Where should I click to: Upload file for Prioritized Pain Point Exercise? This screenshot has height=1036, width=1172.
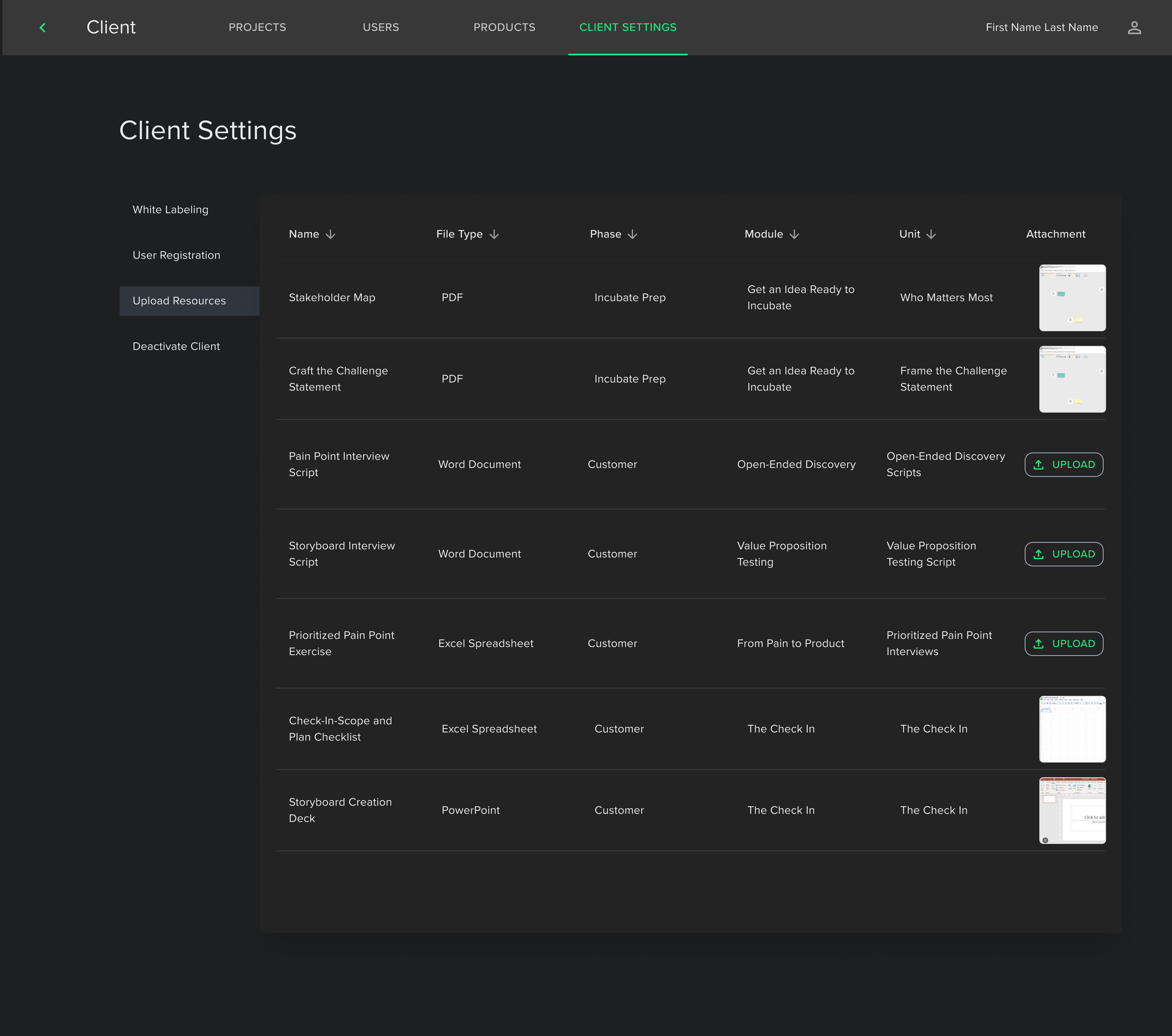(1064, 643)
